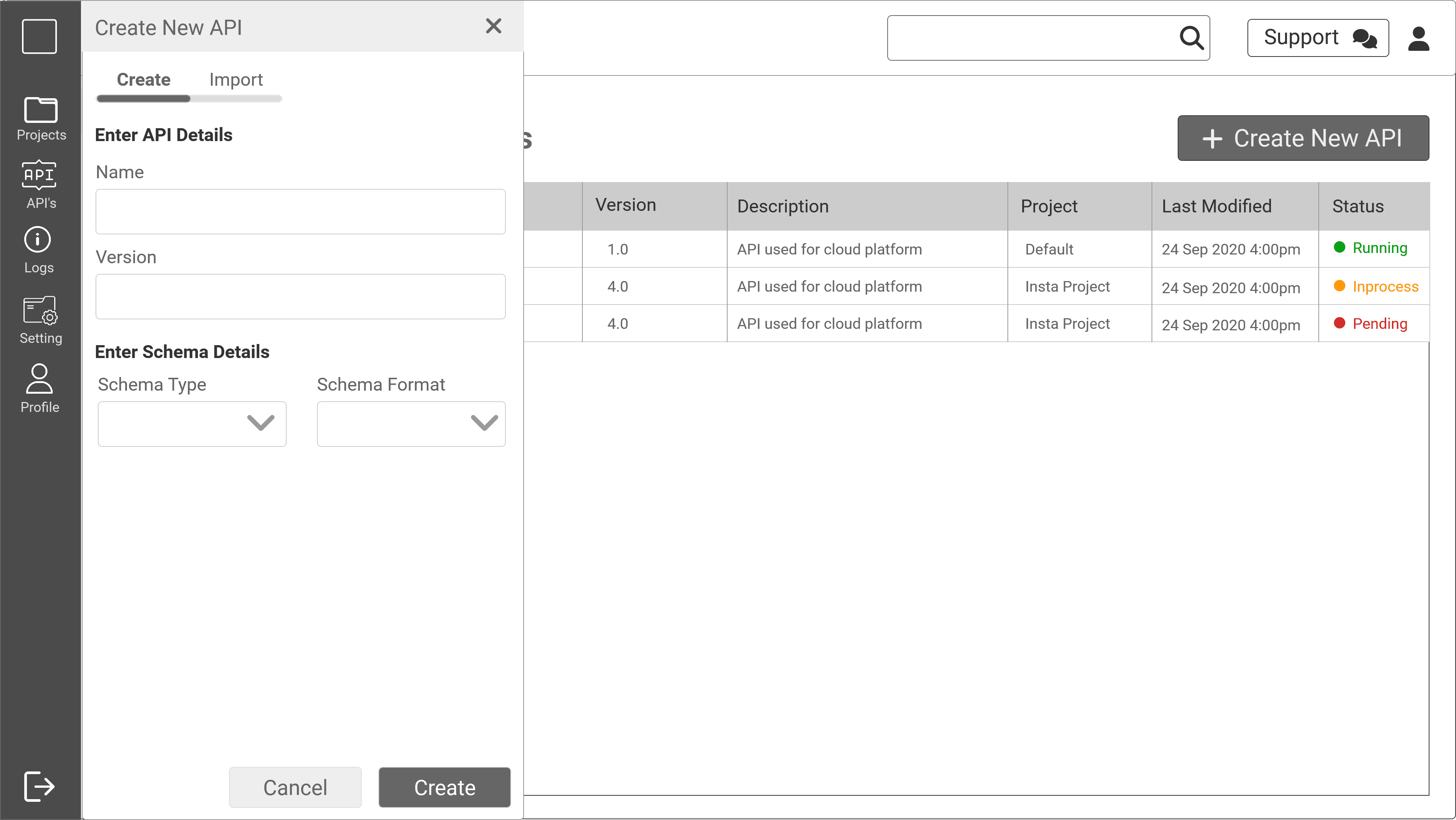This screenshot has width=1456, height=820.
Task: Go to the API's section icon
Action: tap(39, 175)
